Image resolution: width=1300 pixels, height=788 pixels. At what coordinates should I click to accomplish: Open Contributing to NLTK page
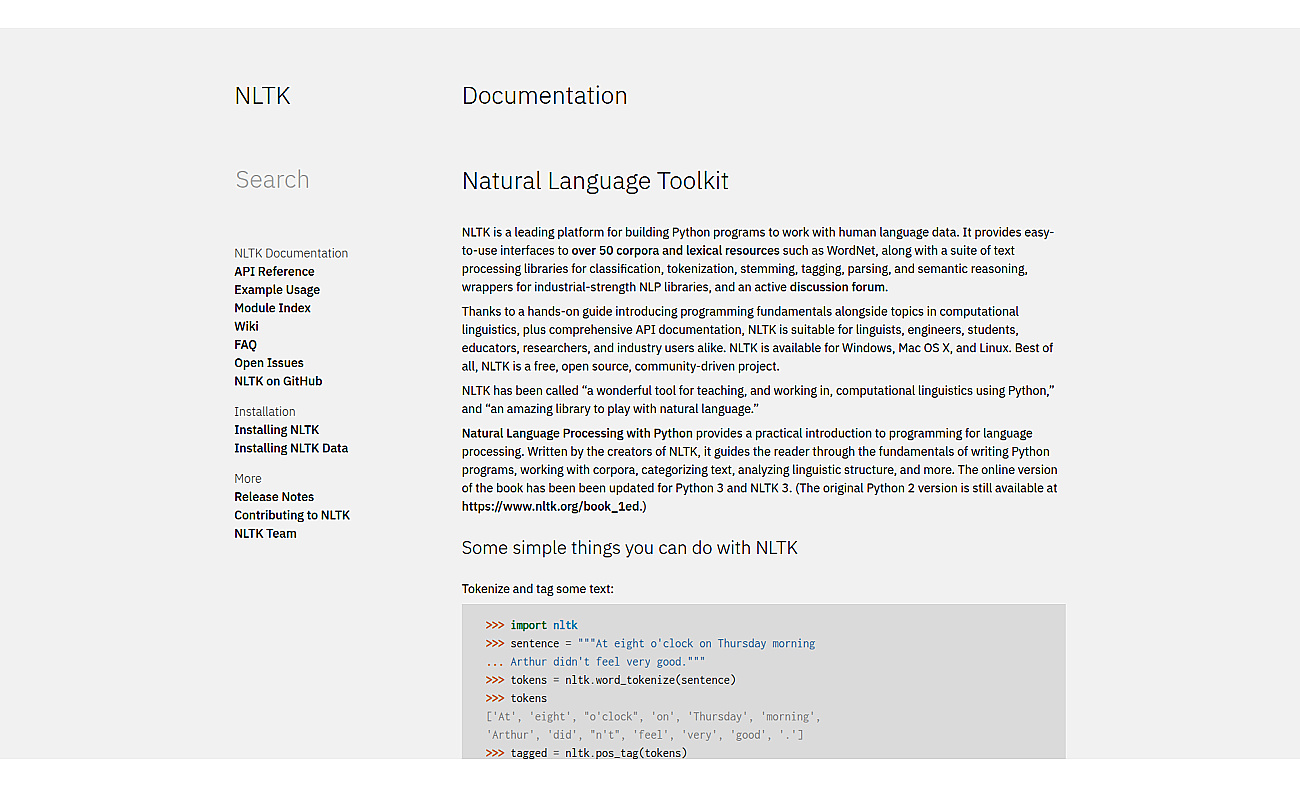pos(292,515)
